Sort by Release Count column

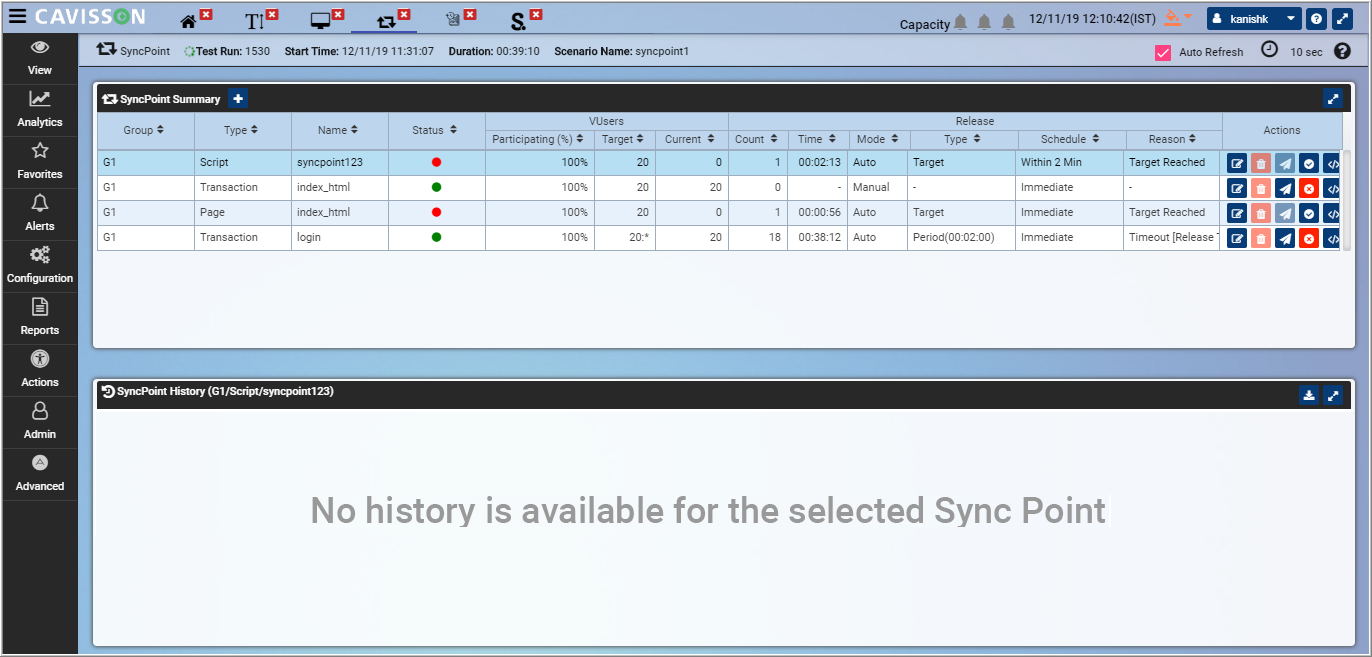click(758, 139)
